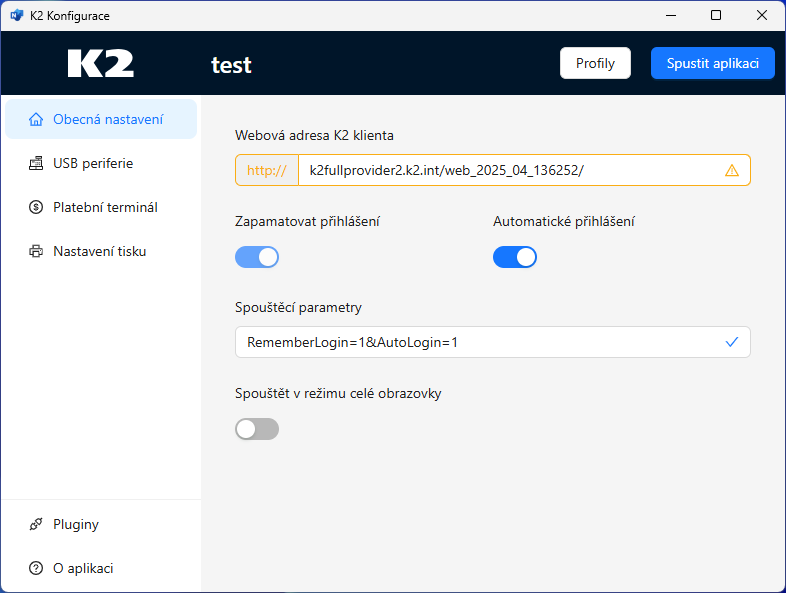Click the blue checkmark in parameters field

(x=732, y=342)
